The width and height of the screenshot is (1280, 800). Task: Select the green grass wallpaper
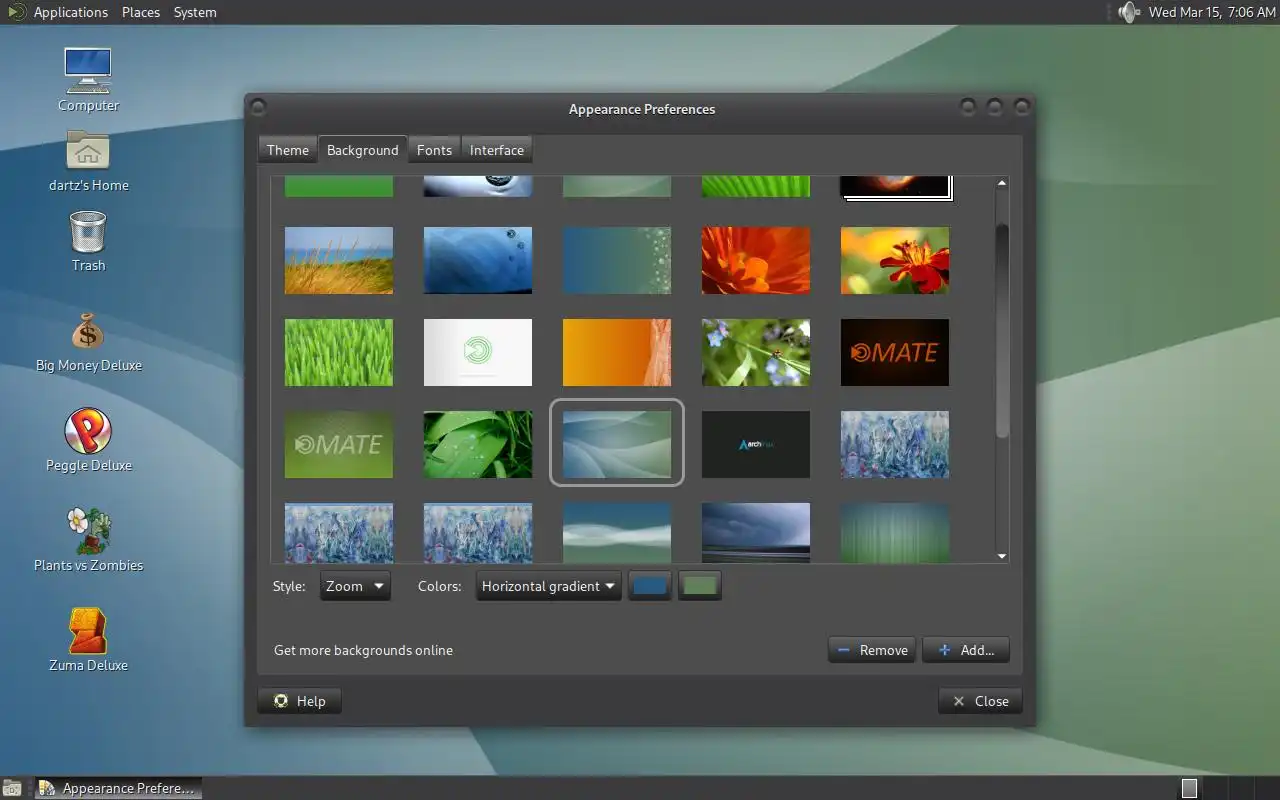pos(339,352)
